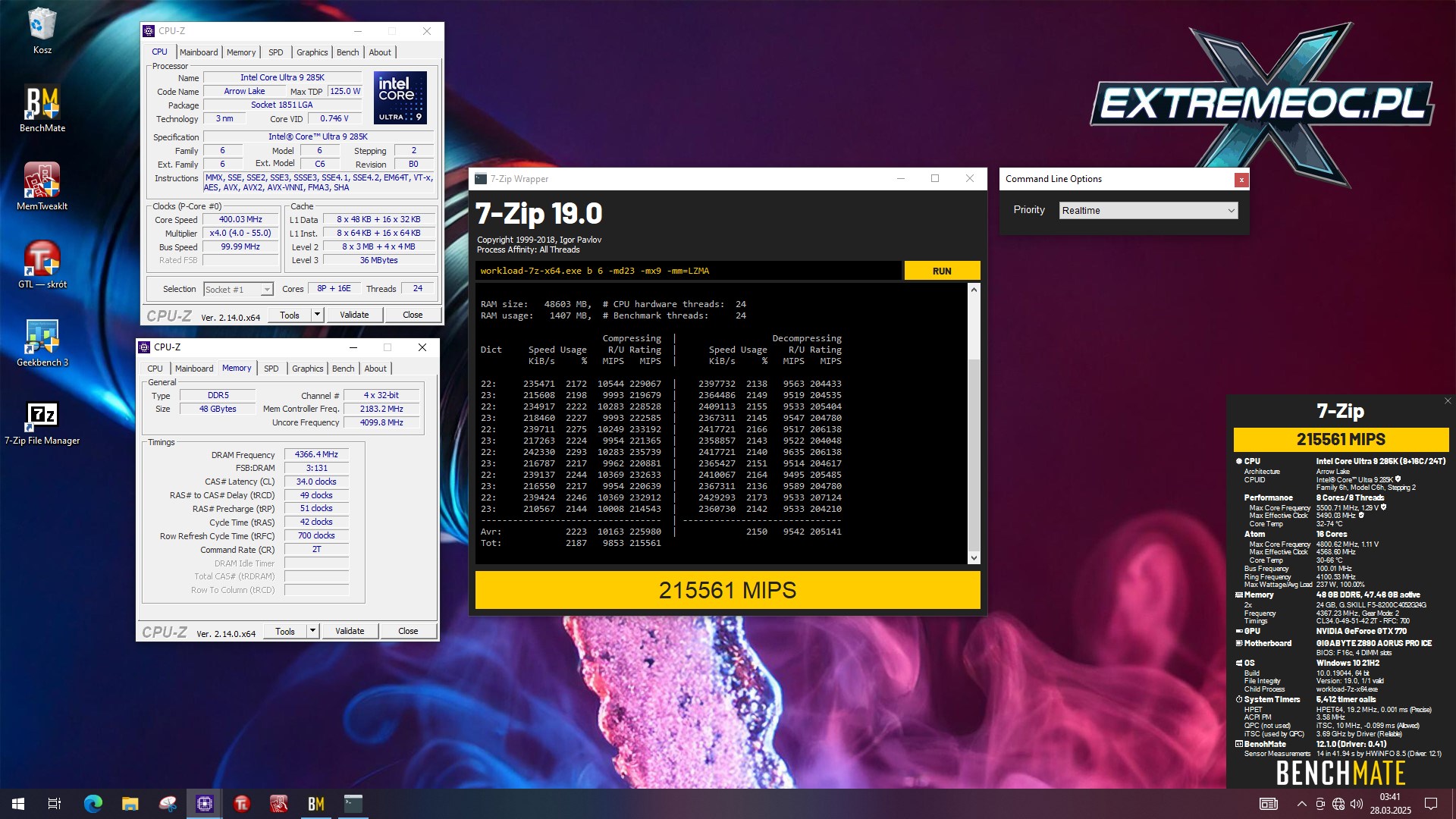Click the 7-Zip console scrollbar up arrow
This screenshot has width=1456, height=819.
pyautogui.click(x=974, y=290)
